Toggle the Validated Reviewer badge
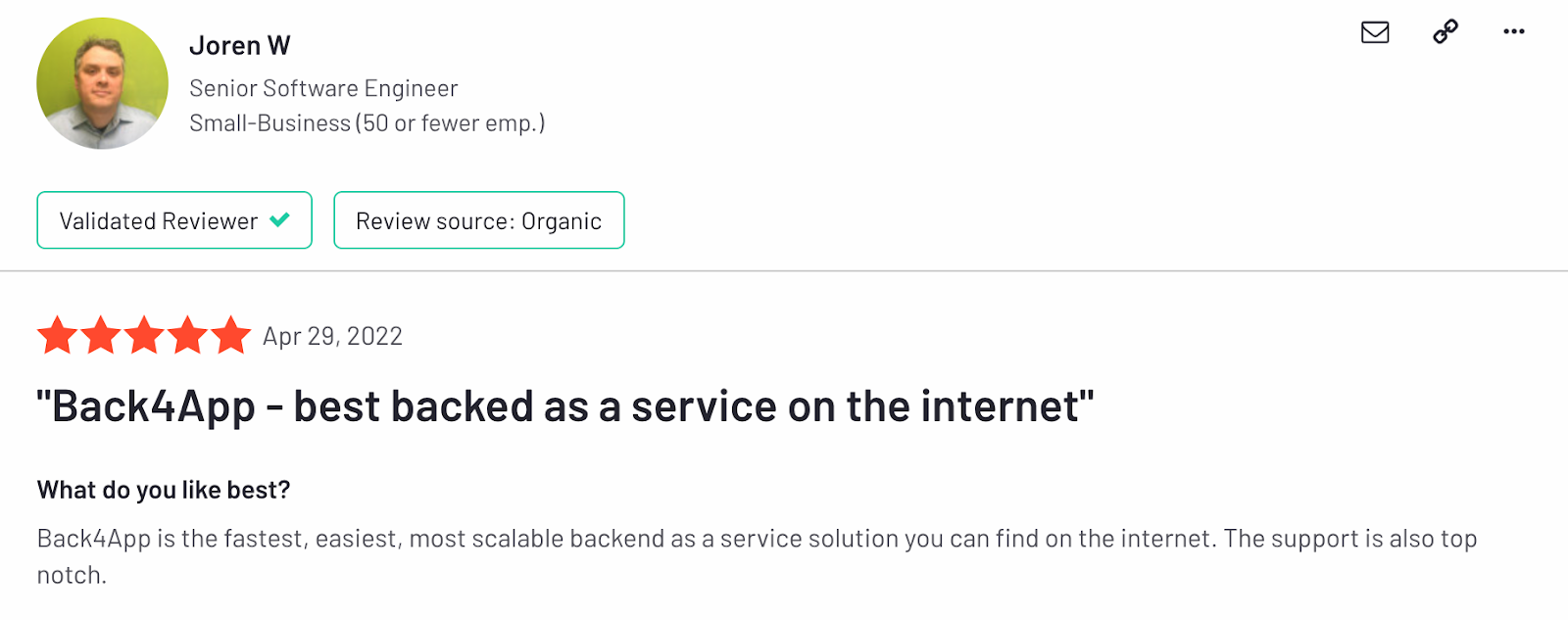 [173, 219]
